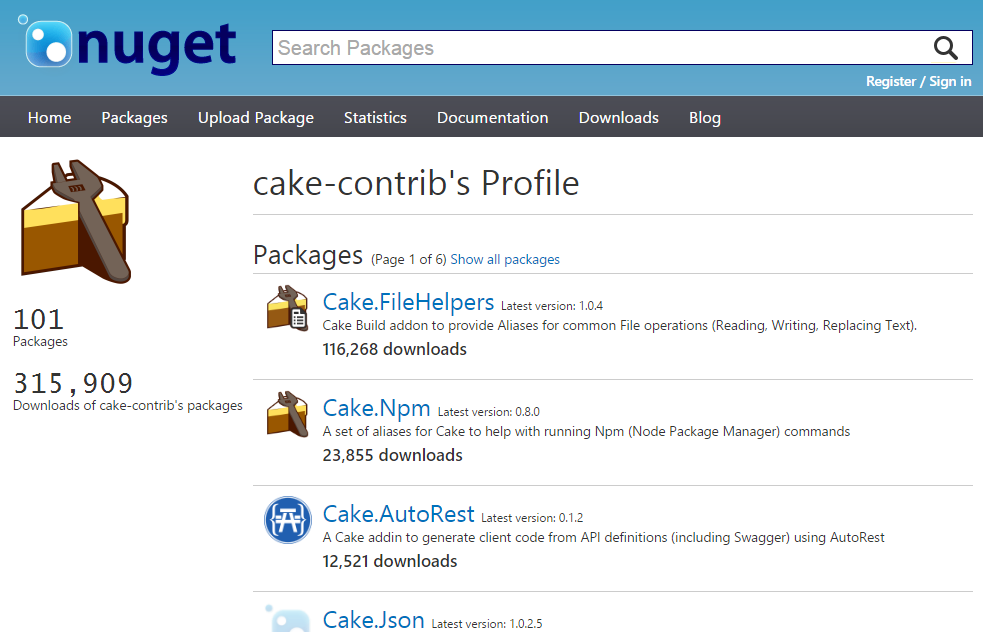Click the Show all packages link

(x=505, y=259)
